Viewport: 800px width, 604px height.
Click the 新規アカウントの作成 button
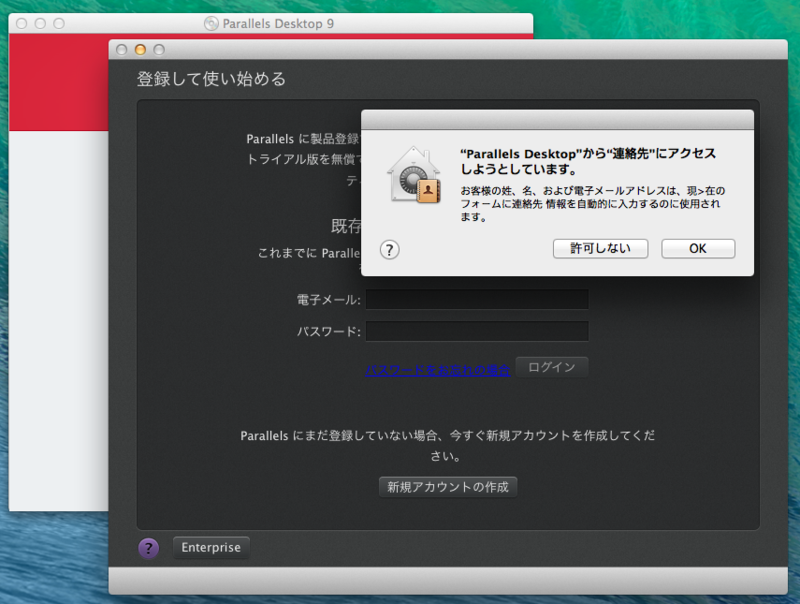(x=446, y=487)
